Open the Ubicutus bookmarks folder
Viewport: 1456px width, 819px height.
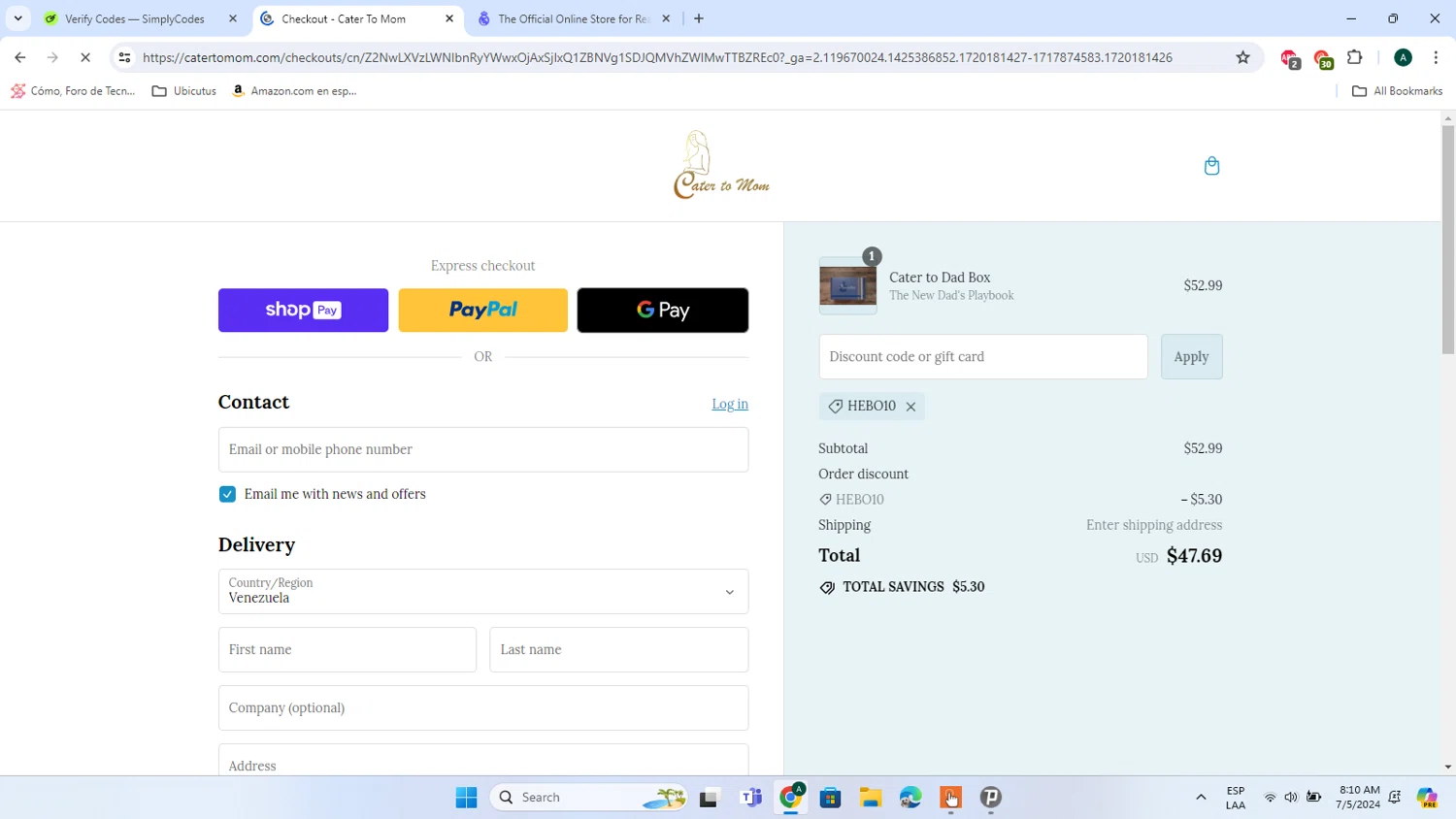184,91
